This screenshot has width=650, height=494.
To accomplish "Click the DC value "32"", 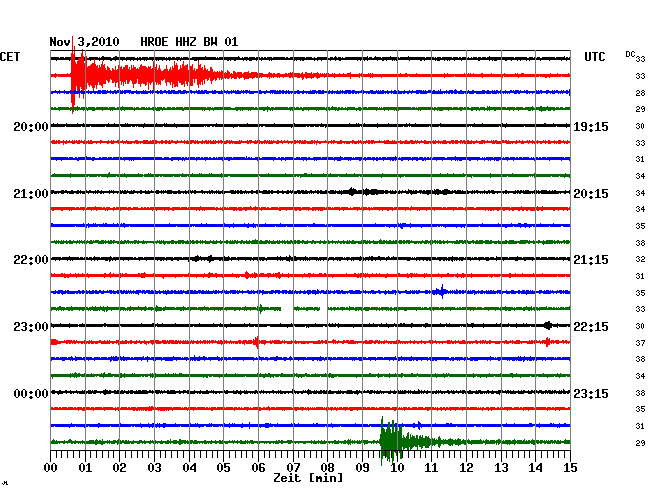I will [x=640, y=259].
